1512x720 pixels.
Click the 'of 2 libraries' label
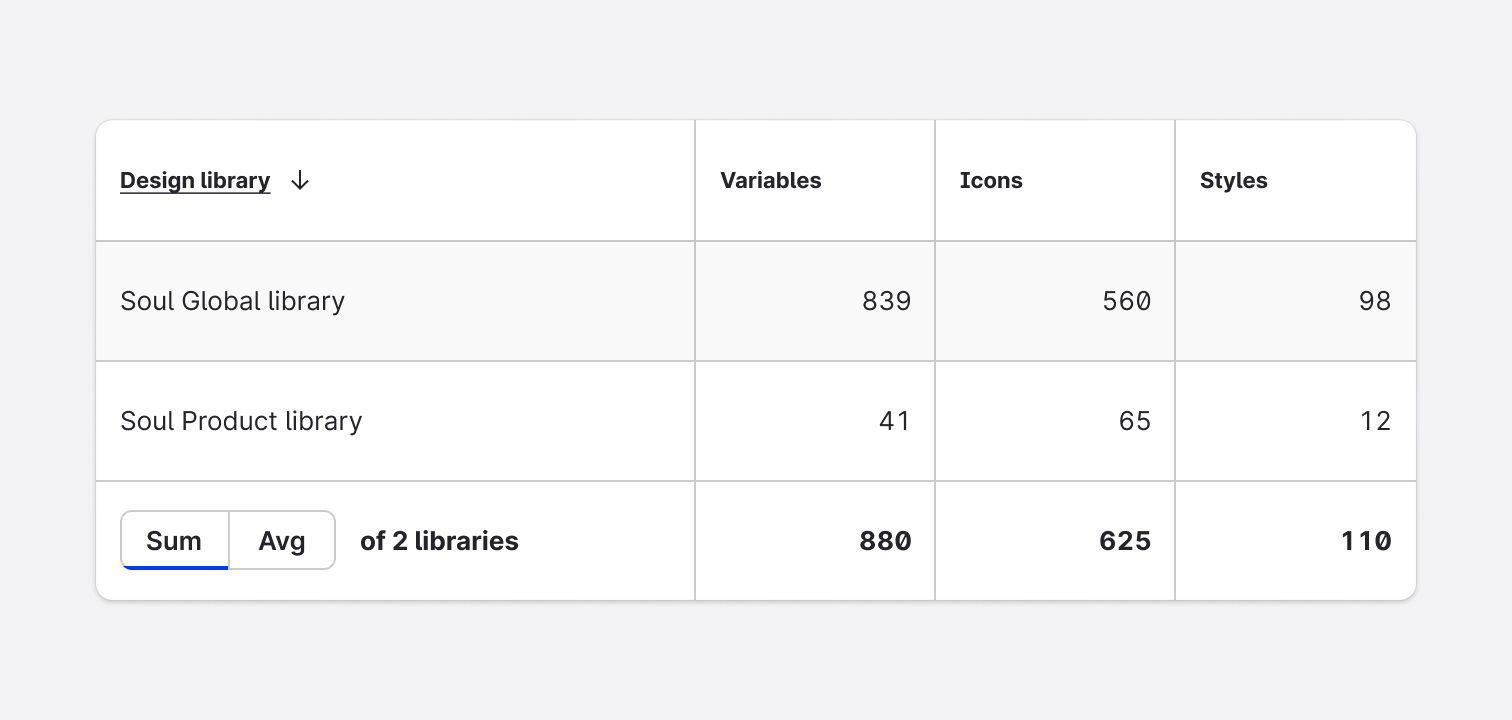click(439, 541)
